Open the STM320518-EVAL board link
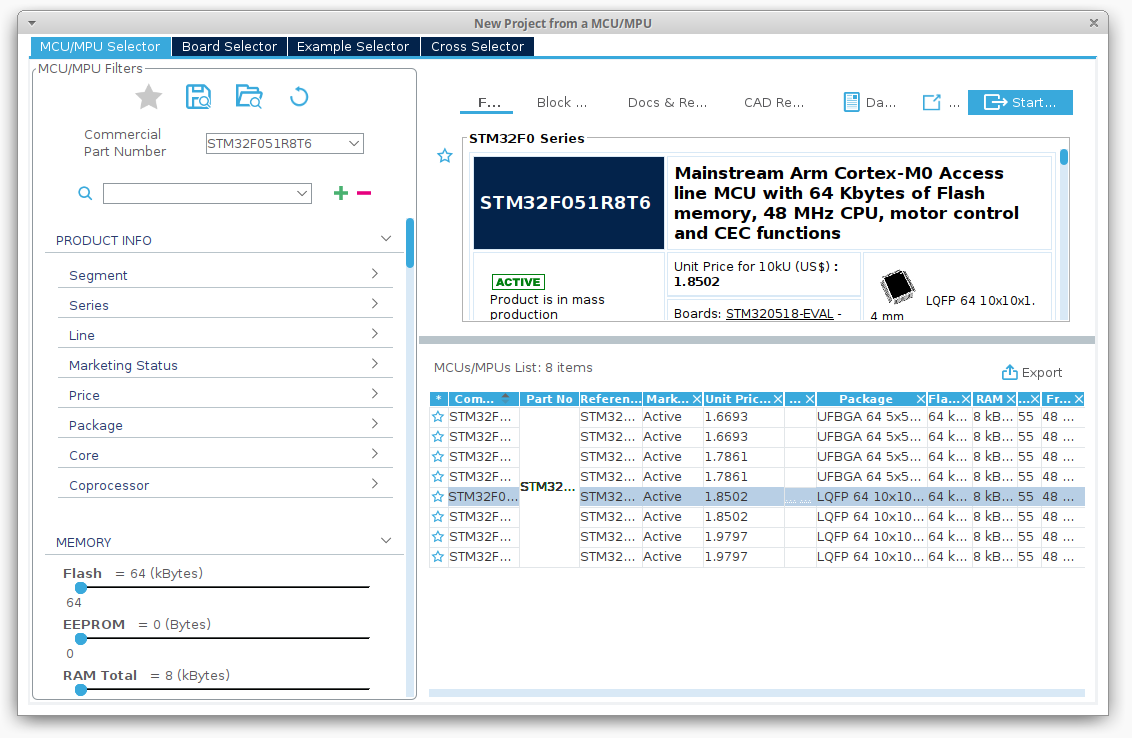This screenshot has height=738, width=1132. click(780, 314)
